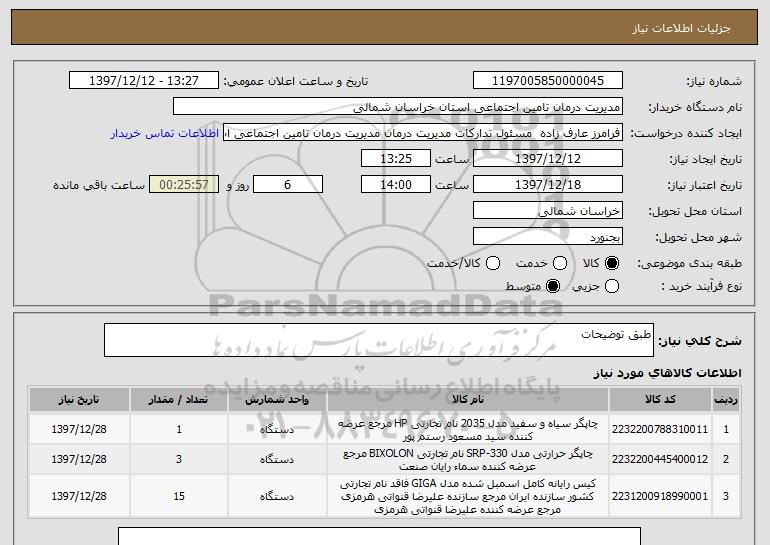Click the unit دستگاه in the HP printer row
The height and width of the screenshot is (545, 770).
tap(277, 430)
